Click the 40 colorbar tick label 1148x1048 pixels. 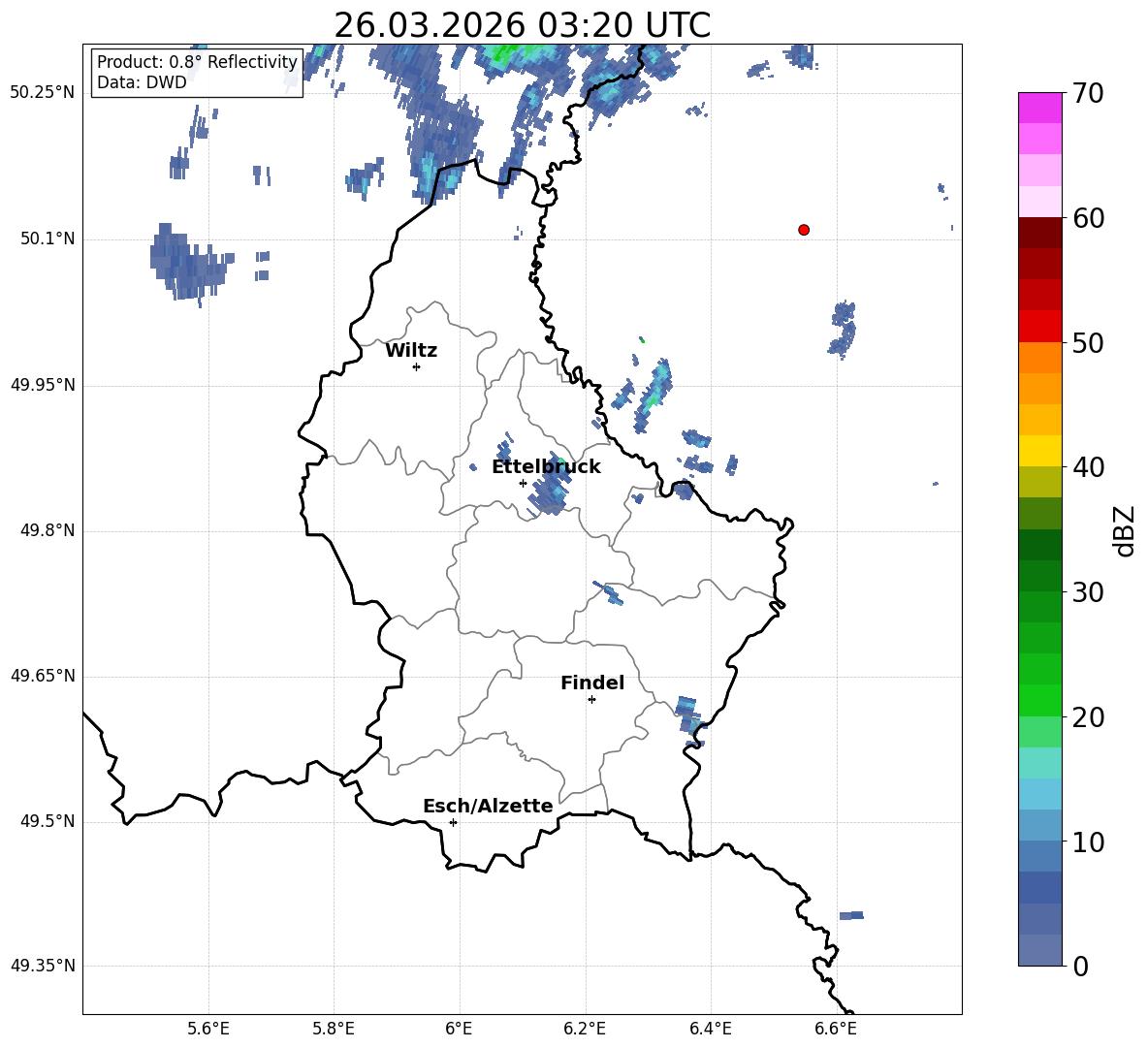pyautogui.click(x=1088, y=467)
